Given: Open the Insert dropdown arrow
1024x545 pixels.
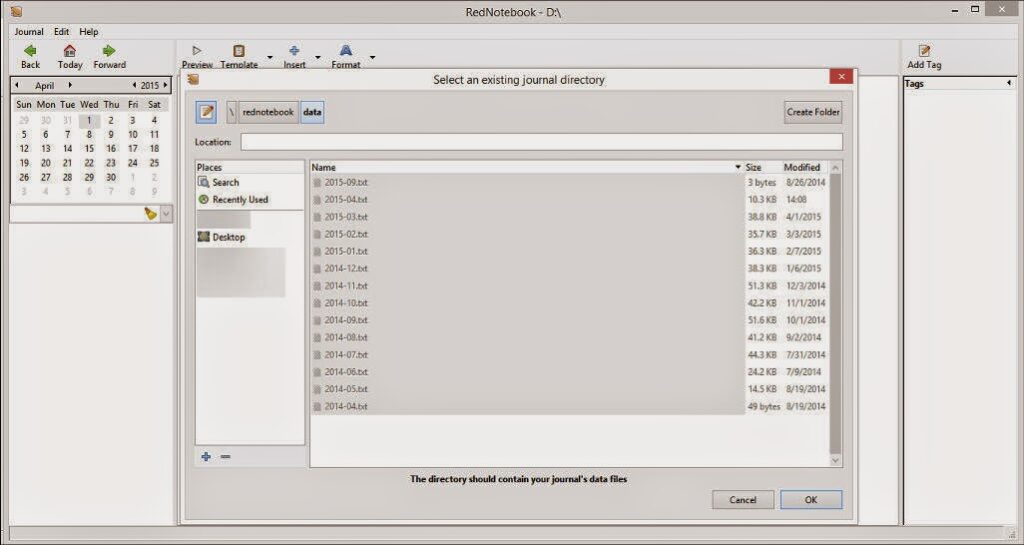Looking at the screenshot, I should (318, 57).
